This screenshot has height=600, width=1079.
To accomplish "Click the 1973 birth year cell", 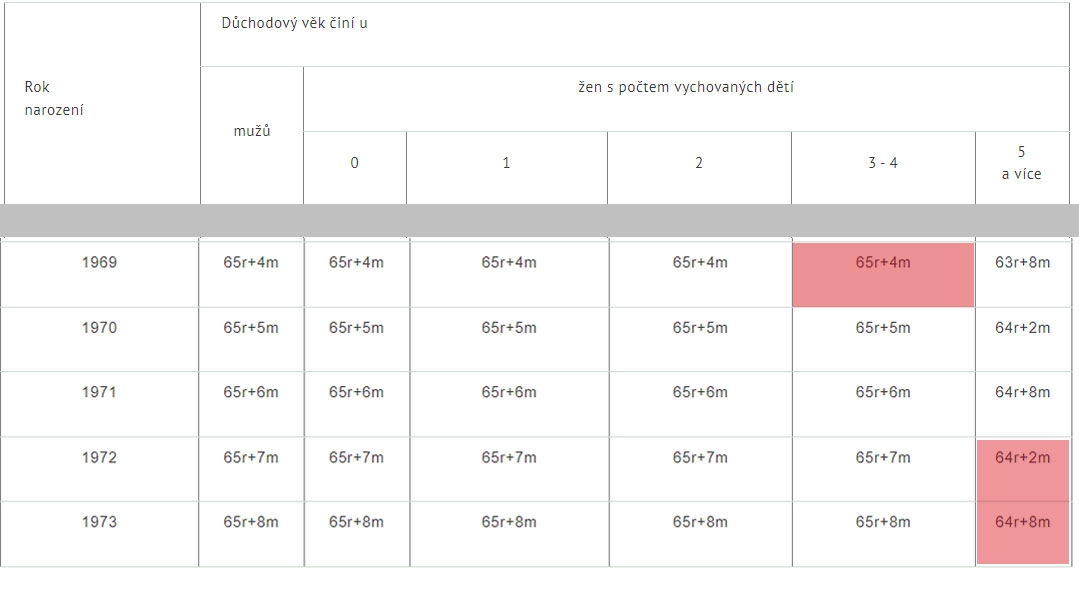I will click(100, 534).
